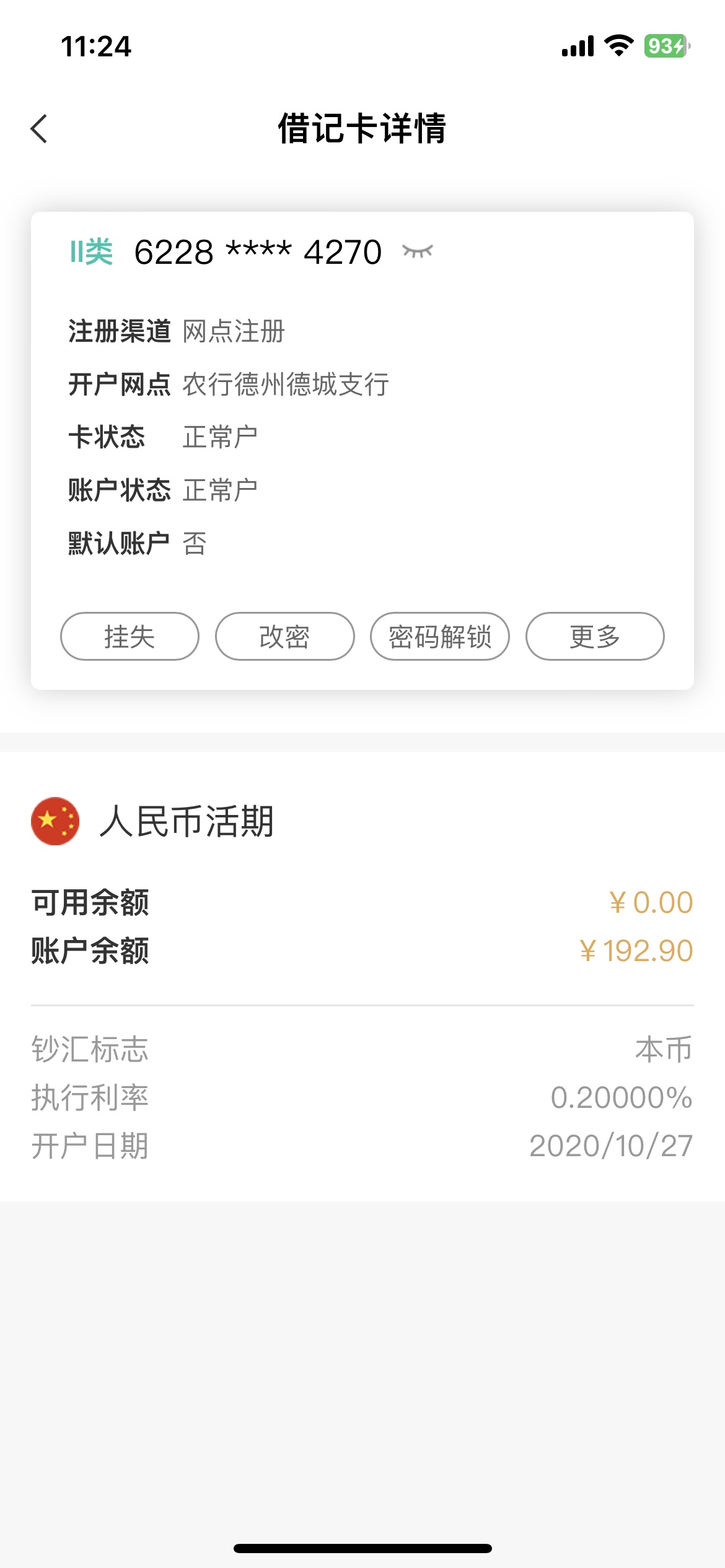The image size is (725, 1568).
Task: Open the 更多 more options menu
Action: point(595,637)
